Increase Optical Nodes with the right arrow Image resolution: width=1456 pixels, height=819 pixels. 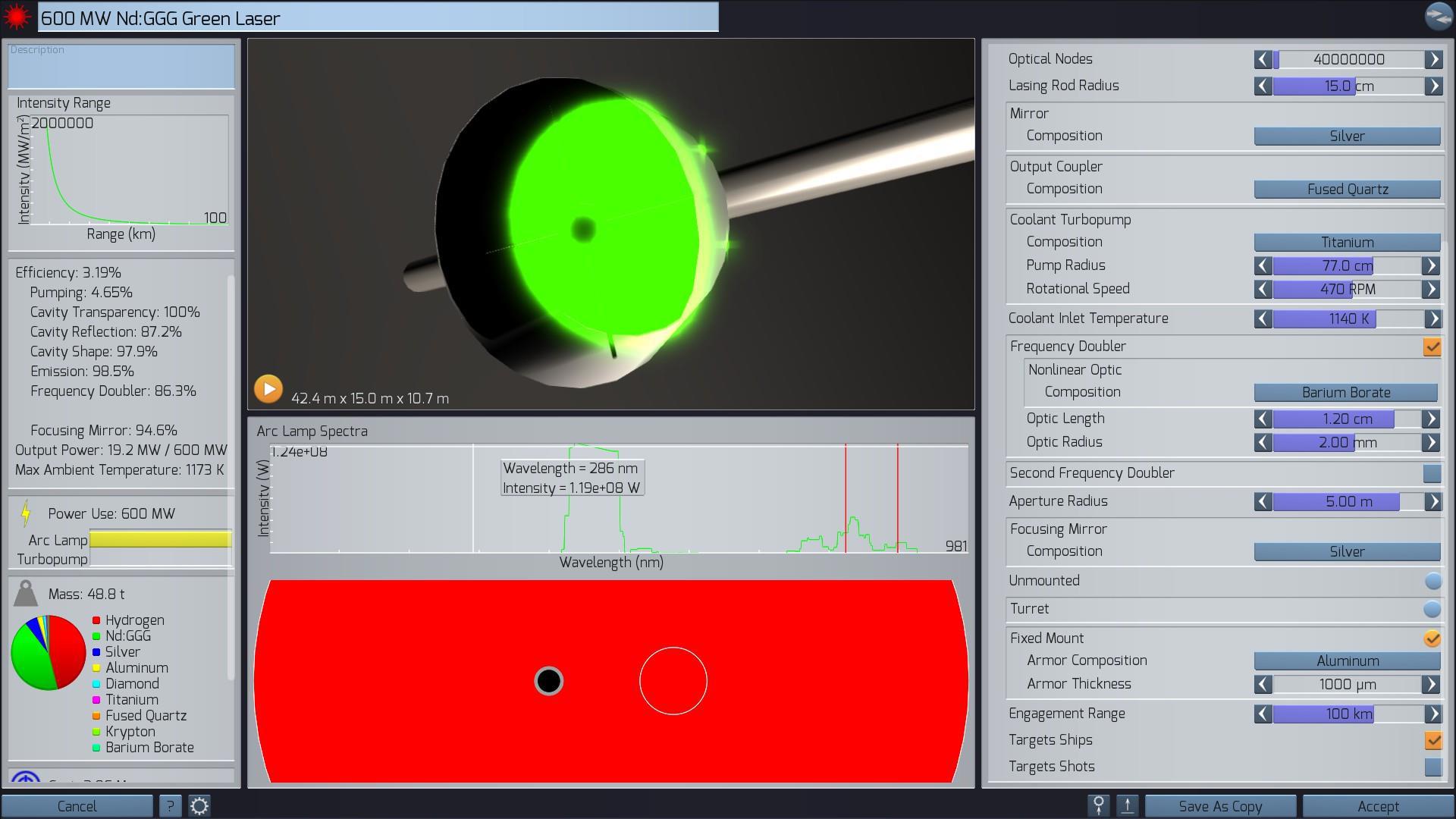[x=1433, y=59]
